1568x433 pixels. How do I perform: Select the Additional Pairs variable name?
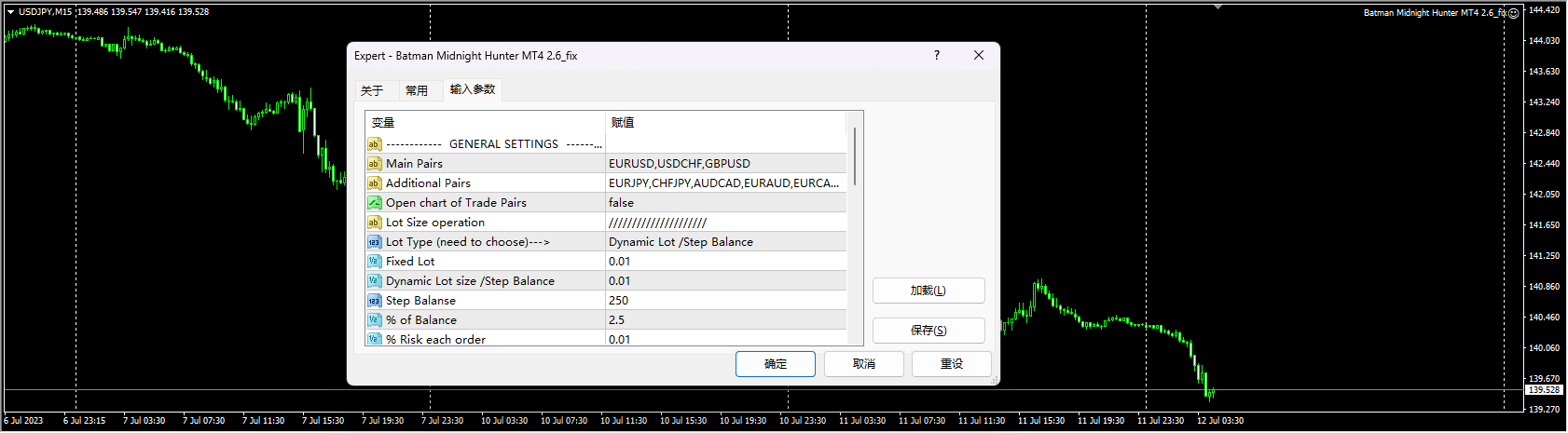(x=428, y=183)
